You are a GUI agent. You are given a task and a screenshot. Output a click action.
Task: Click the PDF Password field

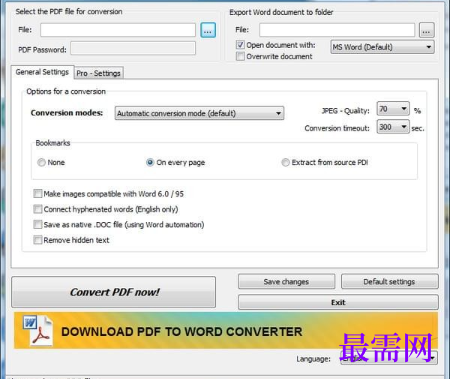(x=133, y=49)
